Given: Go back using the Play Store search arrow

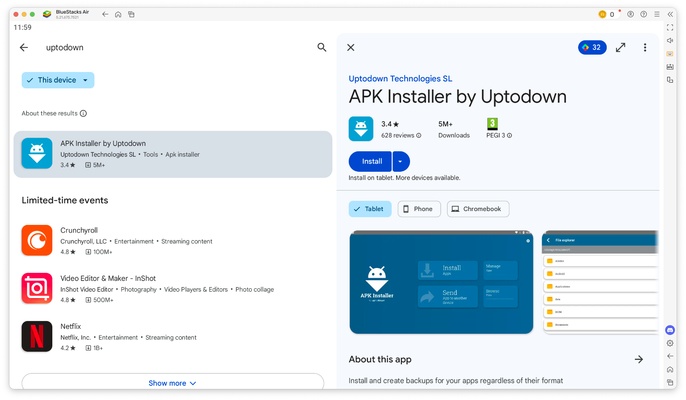Looking at the screenshot, I should 24,47.
